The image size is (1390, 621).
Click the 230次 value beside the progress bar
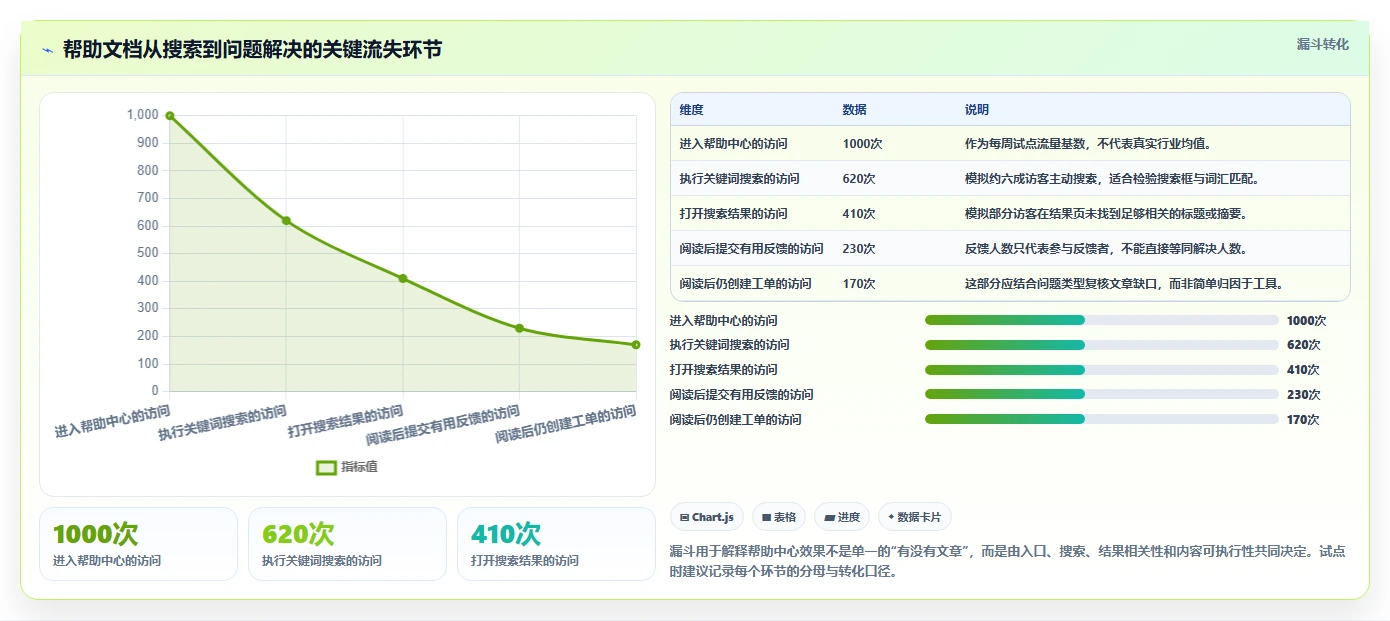[1303, 395]
